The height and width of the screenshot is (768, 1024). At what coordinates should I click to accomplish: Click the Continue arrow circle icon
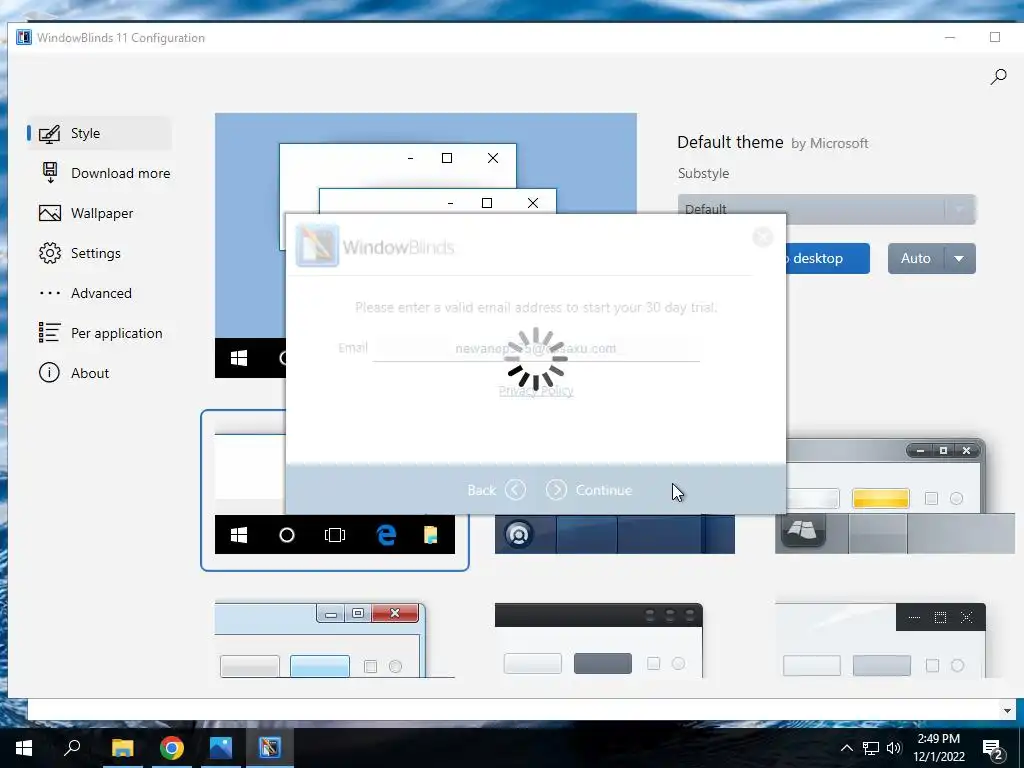click(x=556, y=490)
